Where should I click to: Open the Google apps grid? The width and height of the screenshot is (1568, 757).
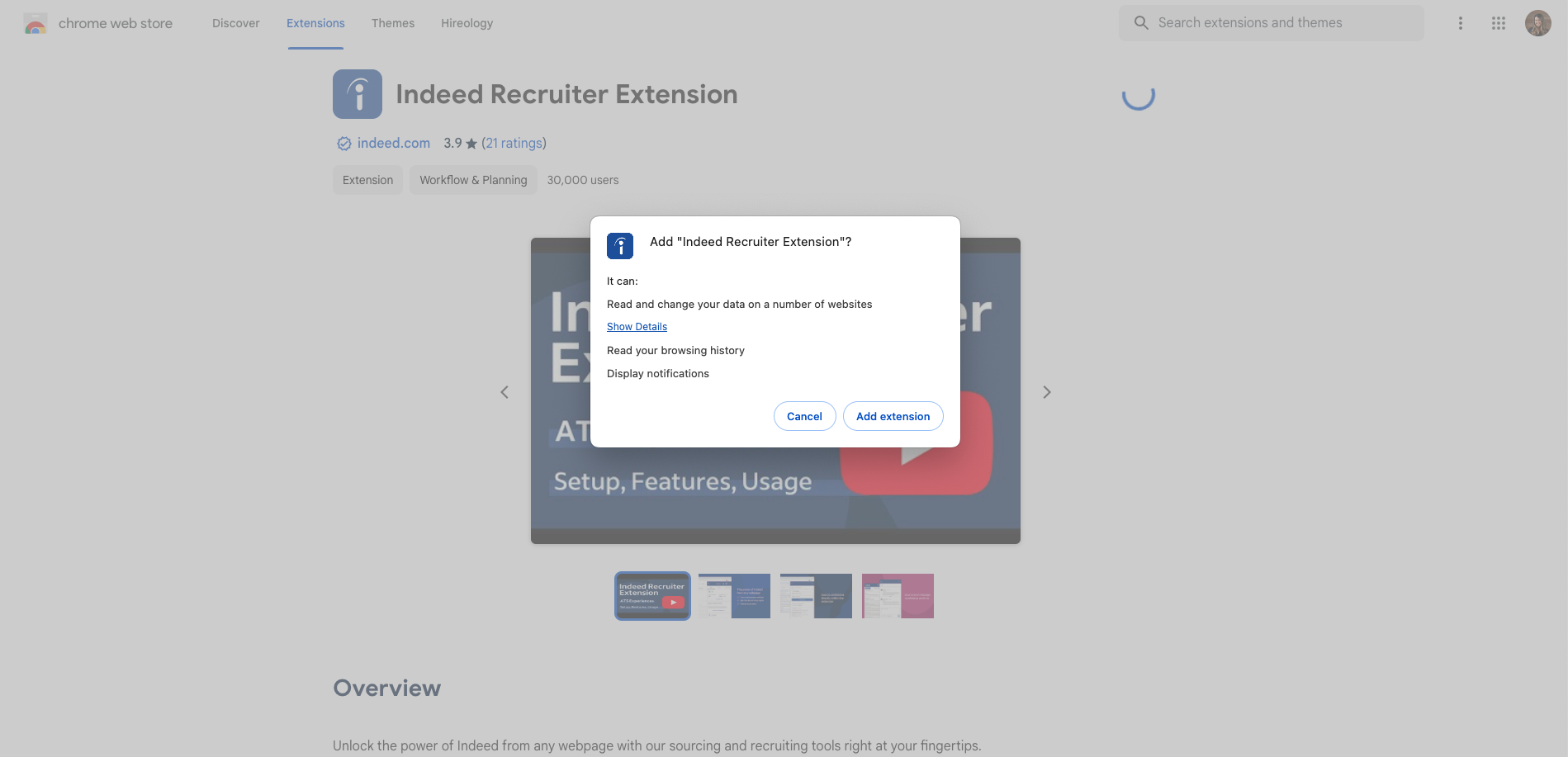1499,23
